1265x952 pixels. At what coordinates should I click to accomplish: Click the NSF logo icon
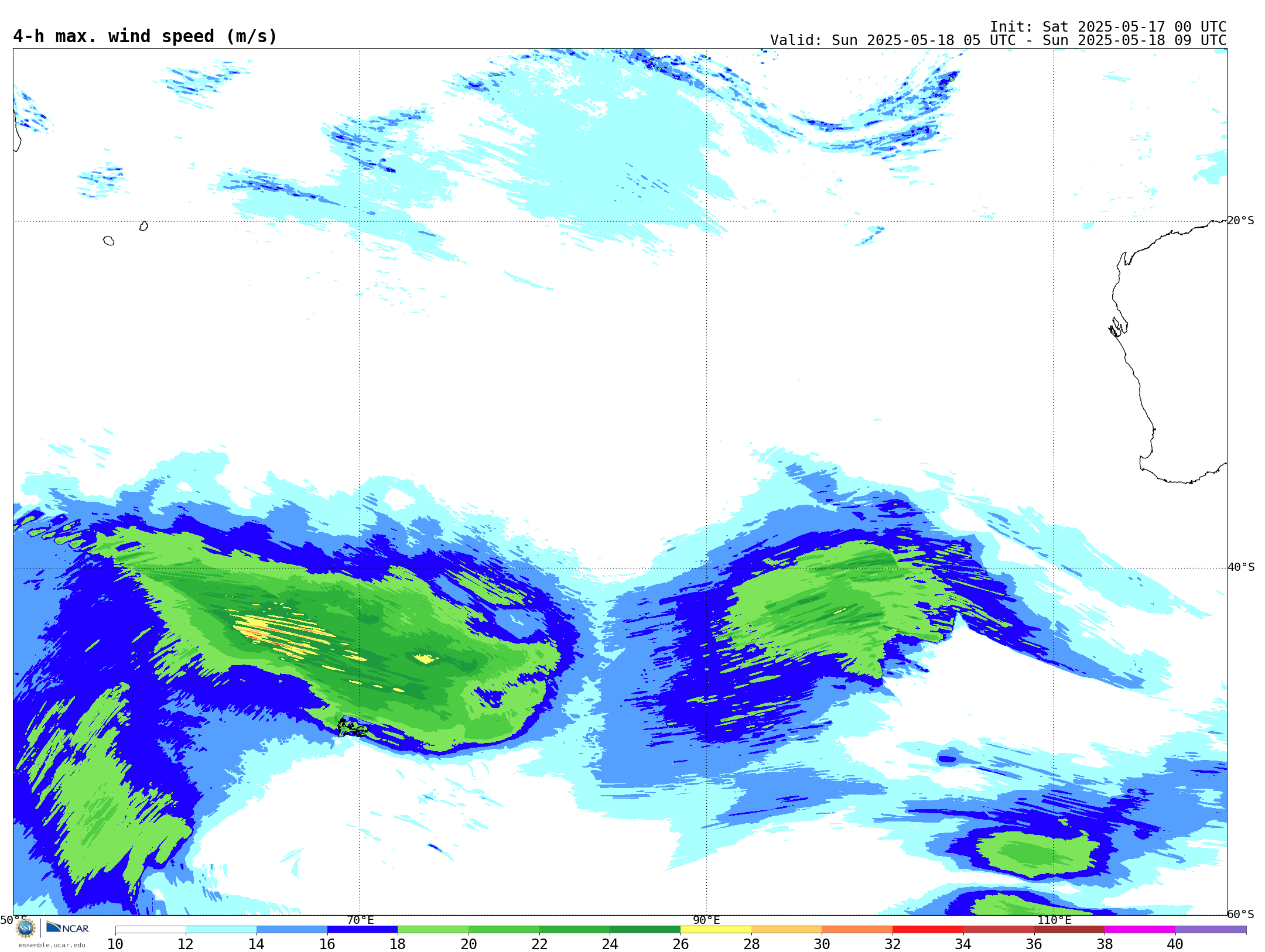pos(26,928)
